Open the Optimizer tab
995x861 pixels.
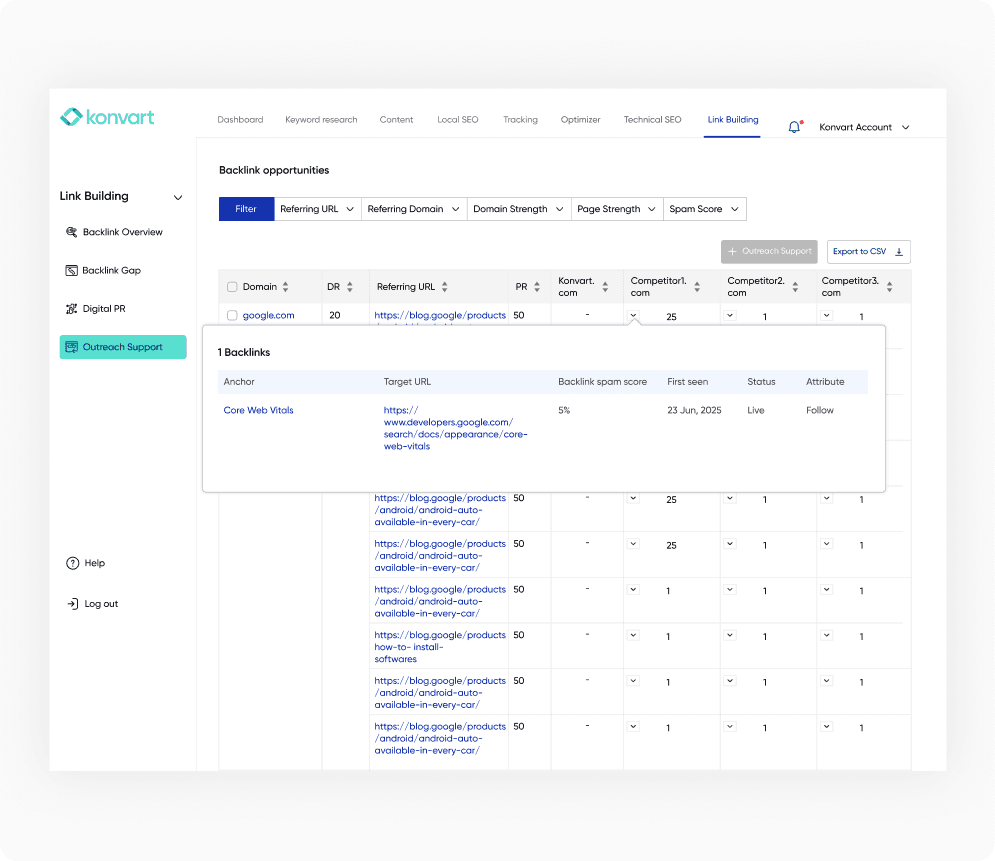pos(581,119)
